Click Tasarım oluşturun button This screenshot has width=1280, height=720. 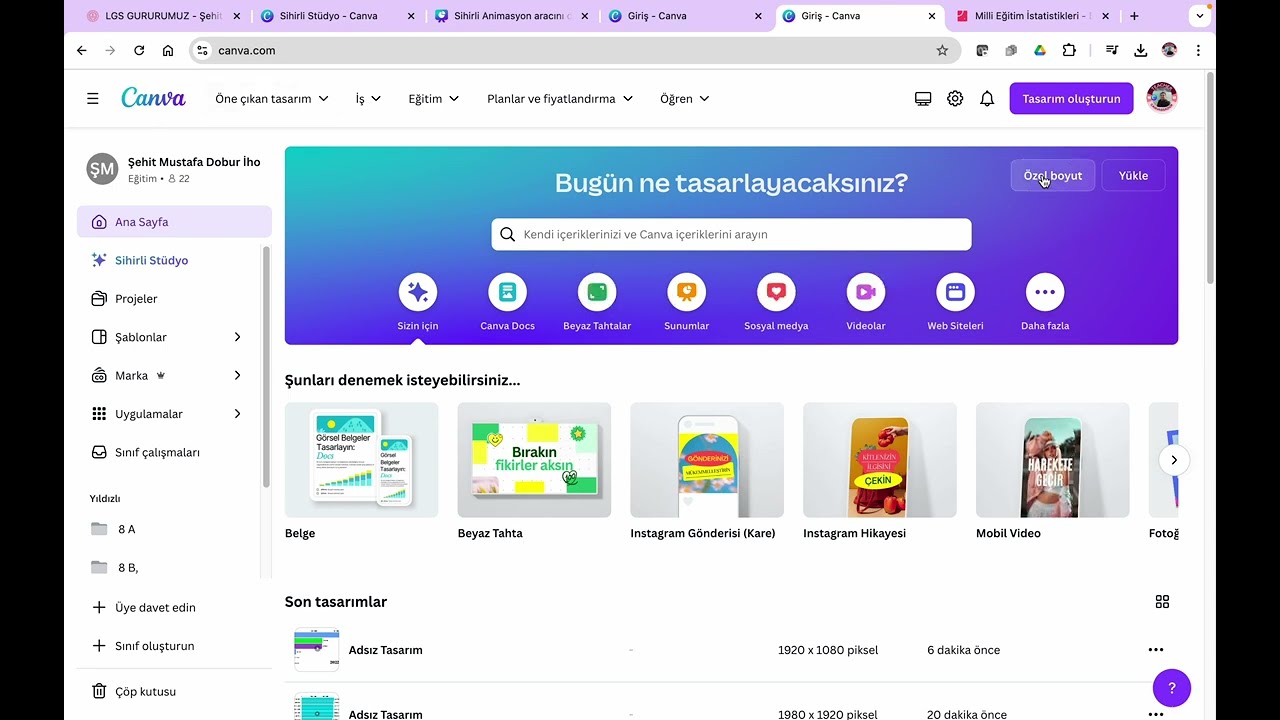(1071, 99)
